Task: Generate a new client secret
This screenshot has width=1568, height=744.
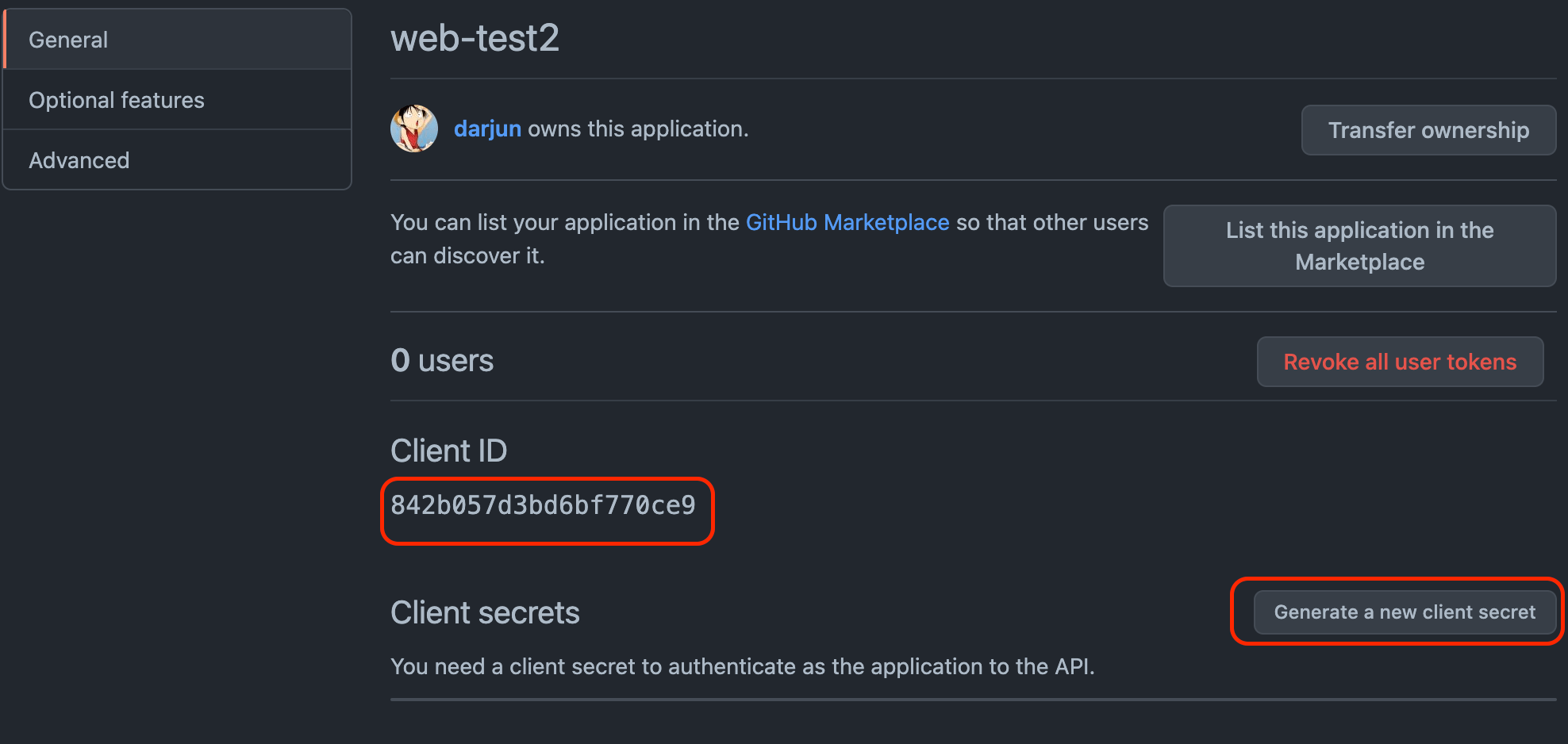Action: click(x=1405, y=612)
